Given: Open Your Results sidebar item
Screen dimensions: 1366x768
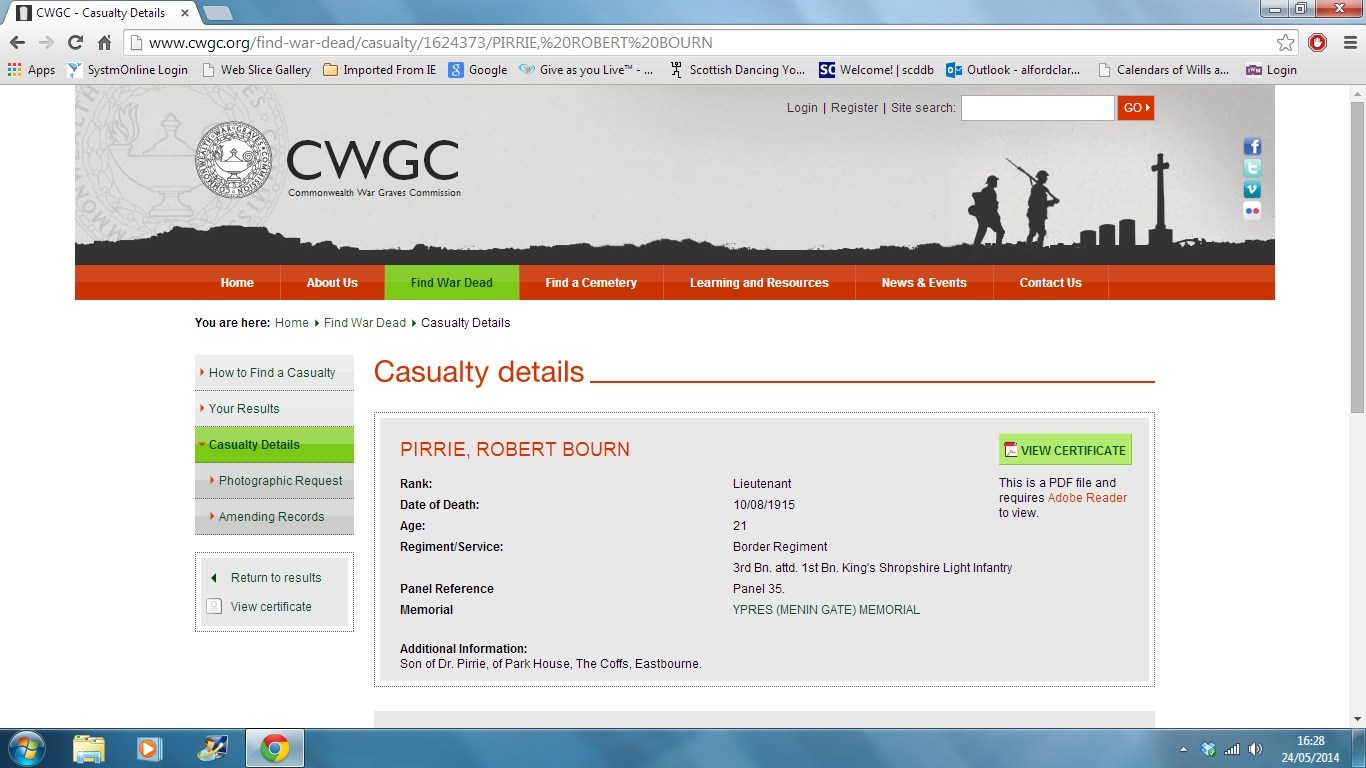Looking at the screenshot, I should pyautogui.click(x=244, y=409).
